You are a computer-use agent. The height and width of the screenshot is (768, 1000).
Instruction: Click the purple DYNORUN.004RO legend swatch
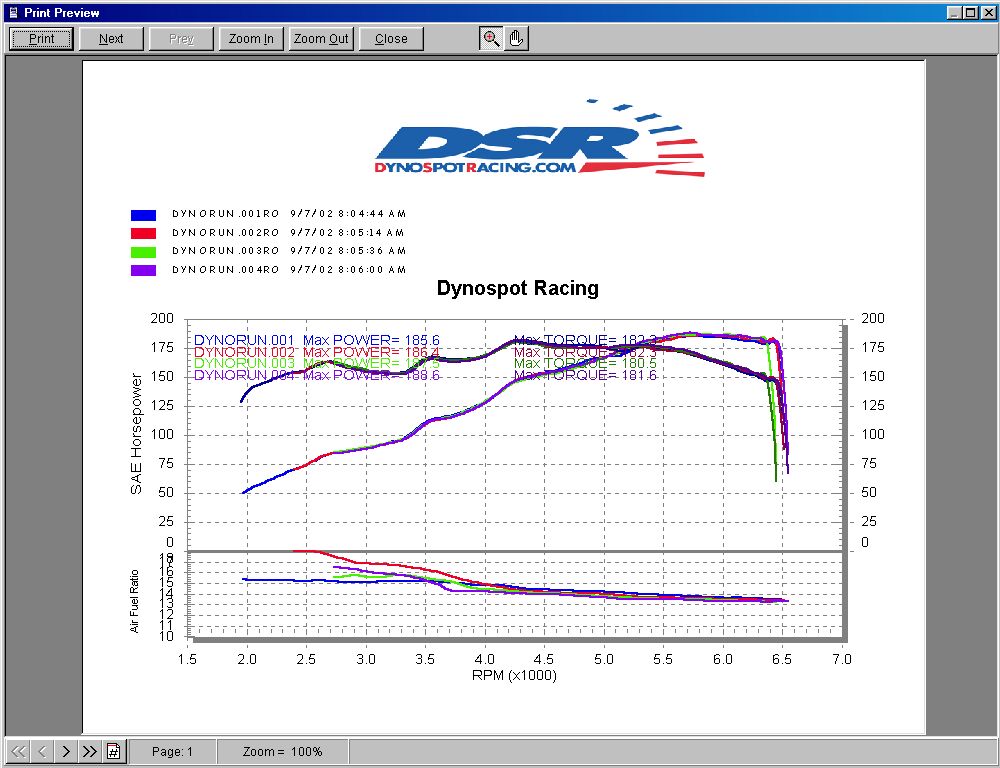(143, 270)
